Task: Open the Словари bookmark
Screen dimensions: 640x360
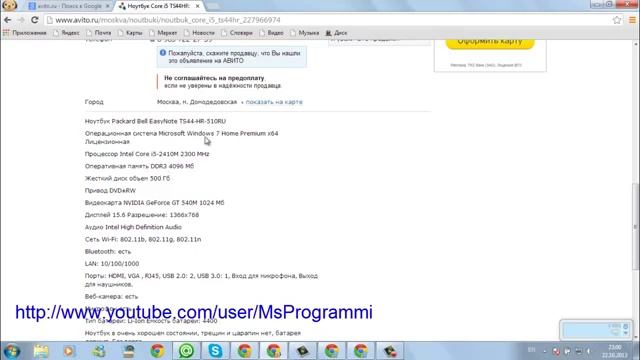Action: coord(237,33)
